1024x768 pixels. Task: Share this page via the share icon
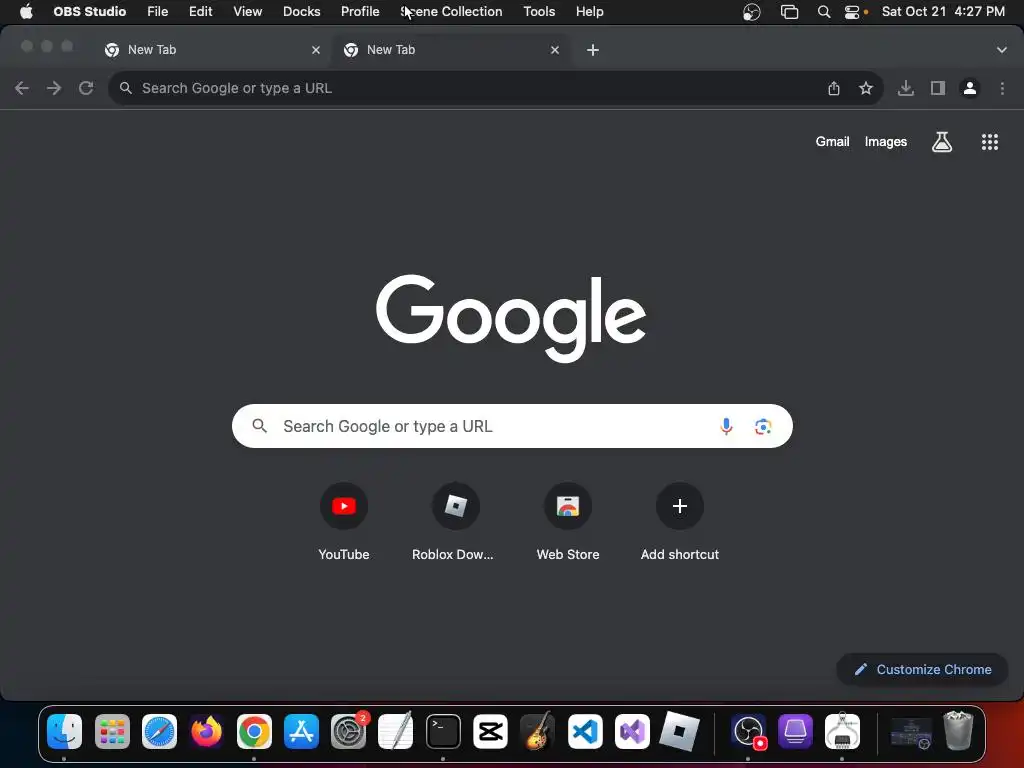coord(834,88)
